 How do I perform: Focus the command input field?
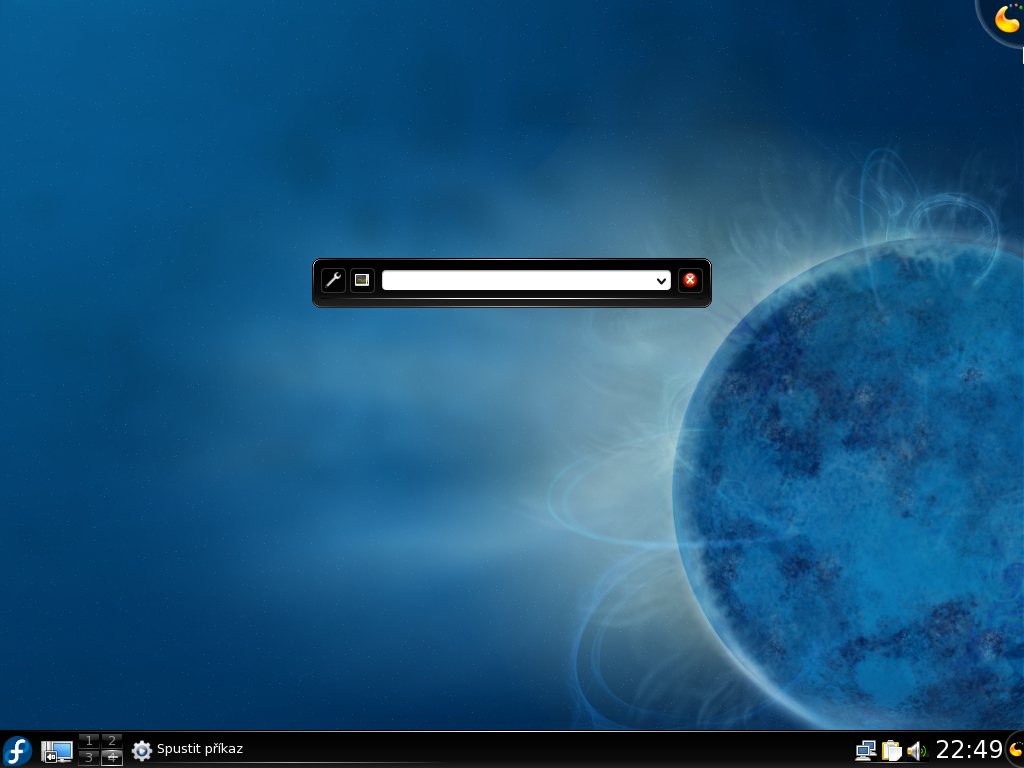pos(526,280)
